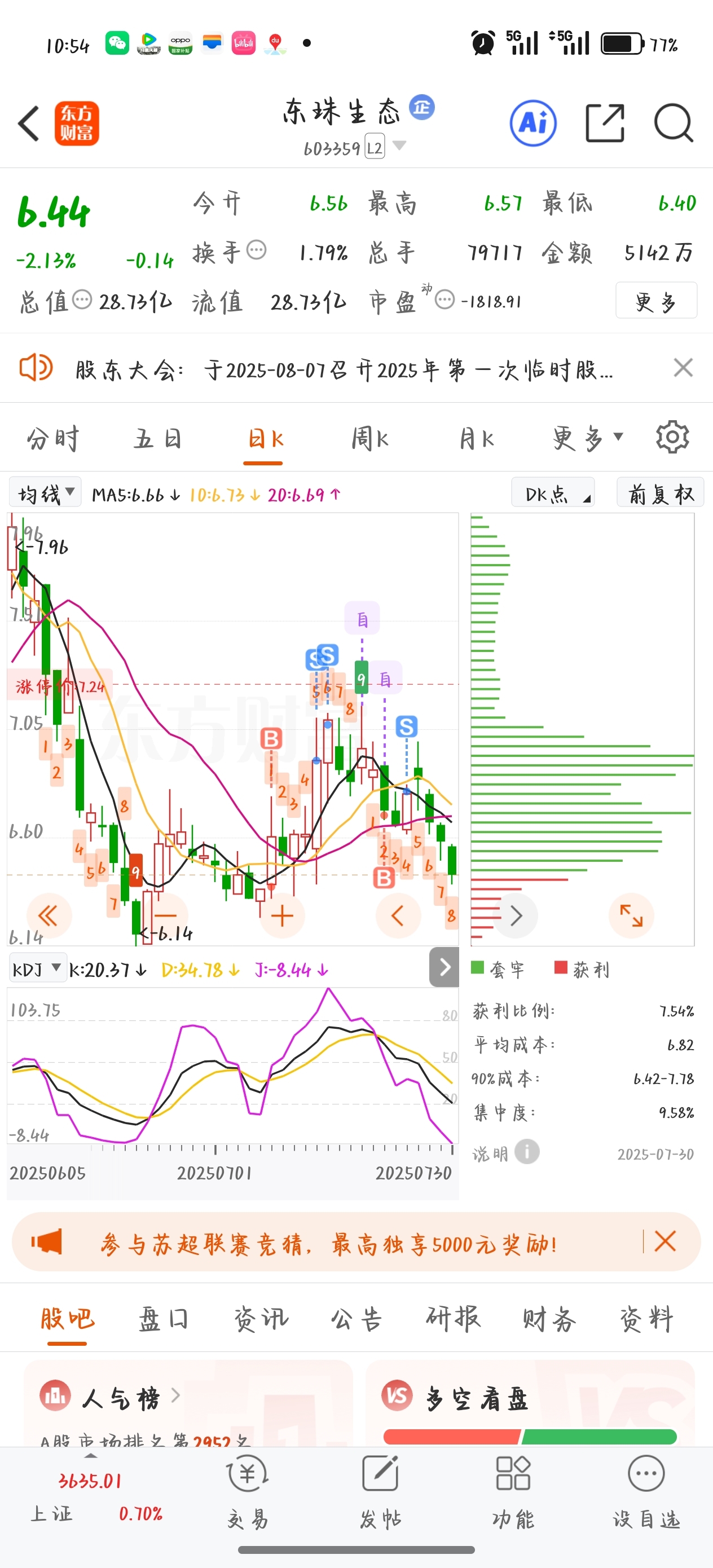
Task: Collapse side panel with grey arrow button
Action: [444, 967]
